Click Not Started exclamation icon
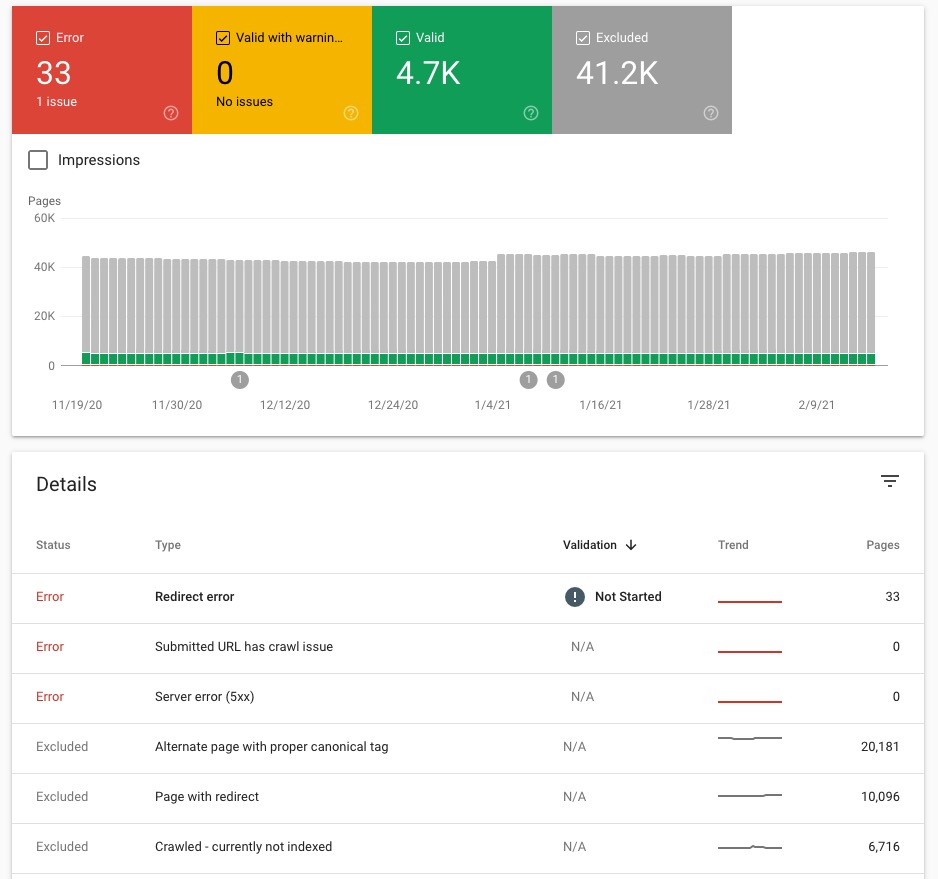This screenshot has height=879, width=938. 575,597
